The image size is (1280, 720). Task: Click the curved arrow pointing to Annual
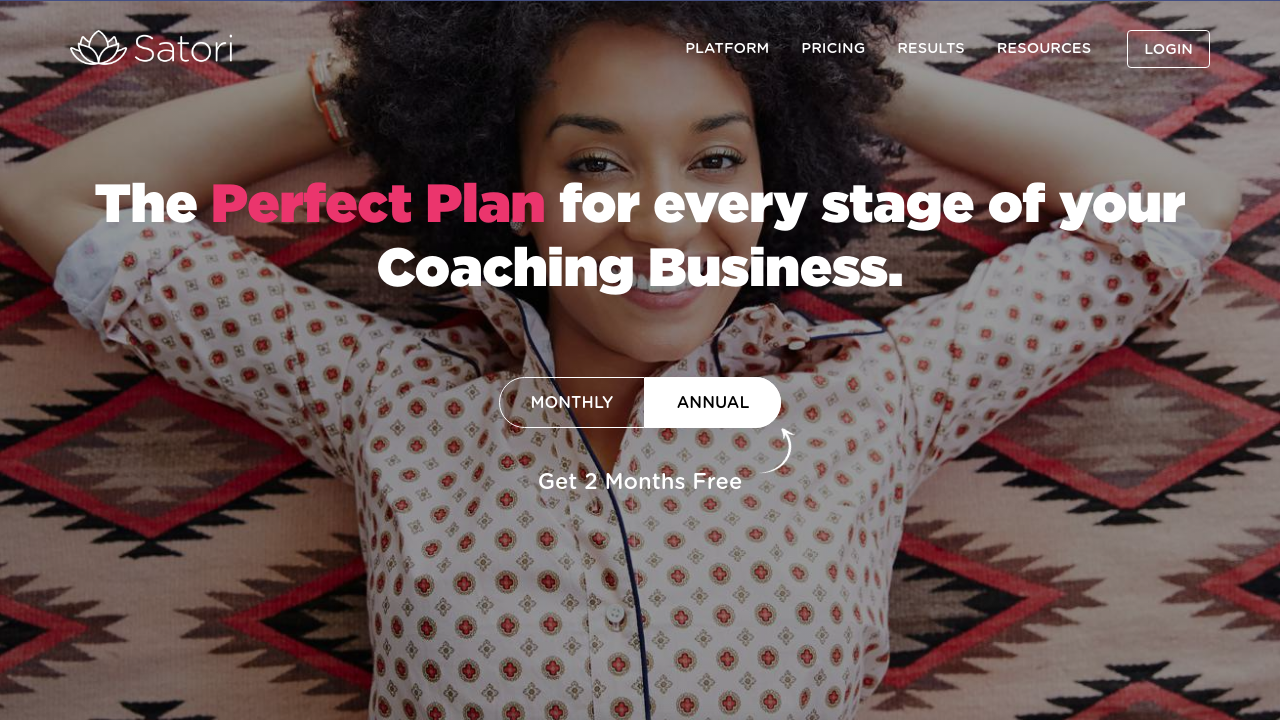(x=778, y=450)
